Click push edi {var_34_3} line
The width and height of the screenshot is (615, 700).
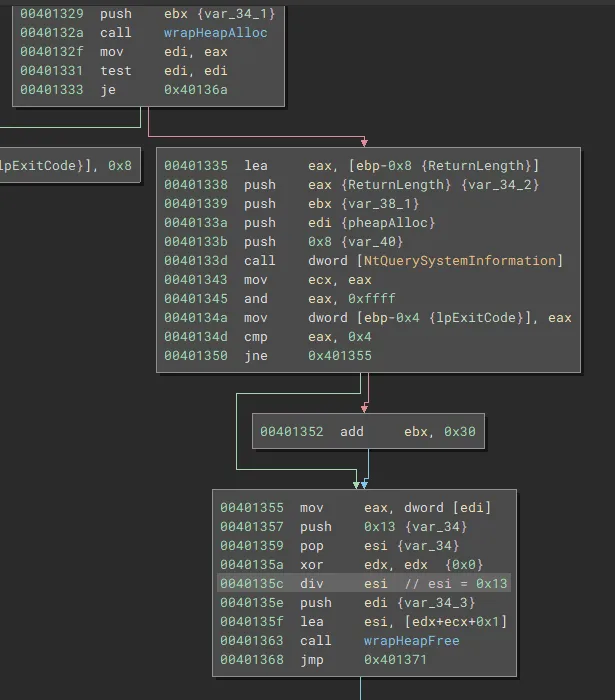coord(348,603)
